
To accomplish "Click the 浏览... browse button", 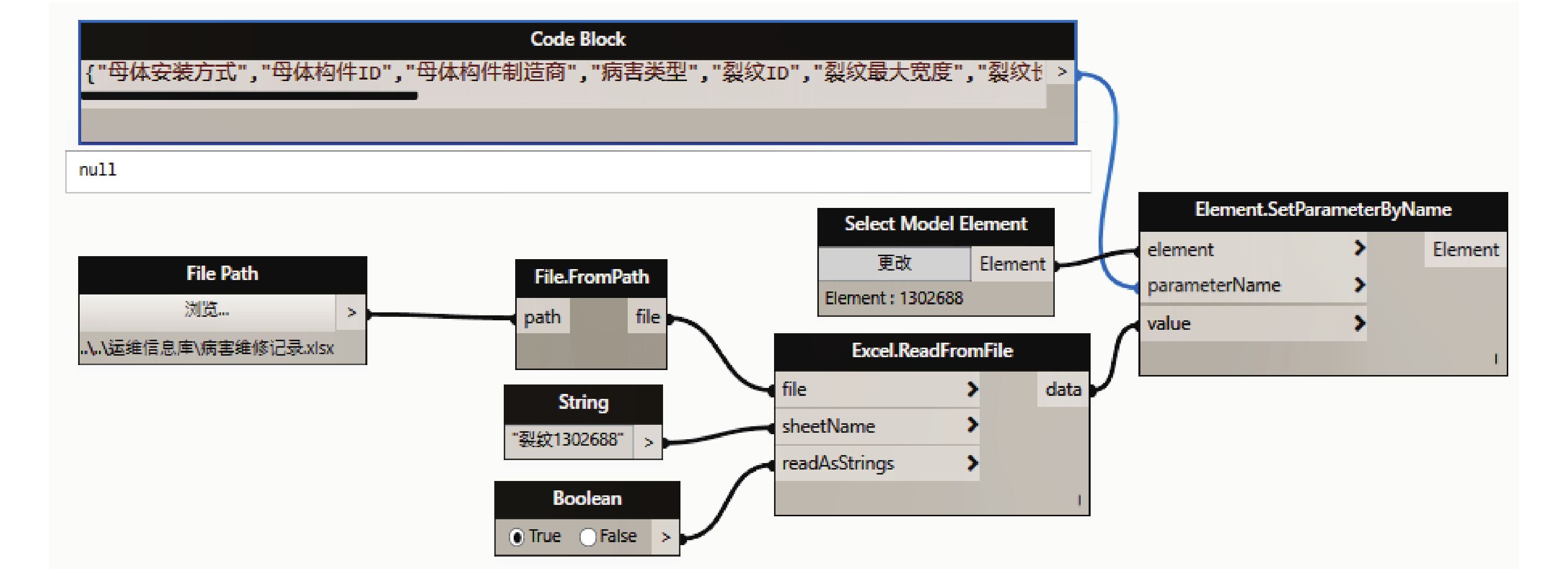I will click(x=207, y=310).
